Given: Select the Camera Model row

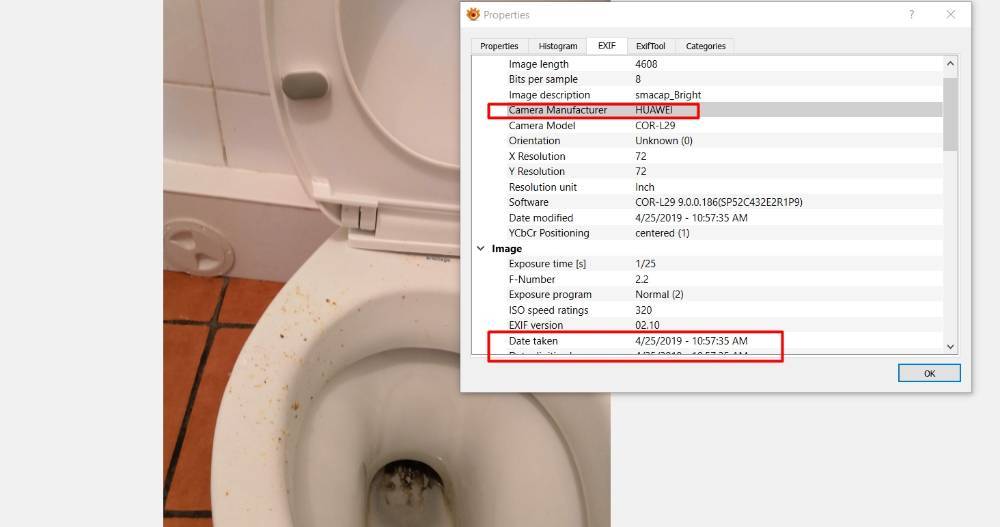Looking at the screenshot, I should coord(707,126).
